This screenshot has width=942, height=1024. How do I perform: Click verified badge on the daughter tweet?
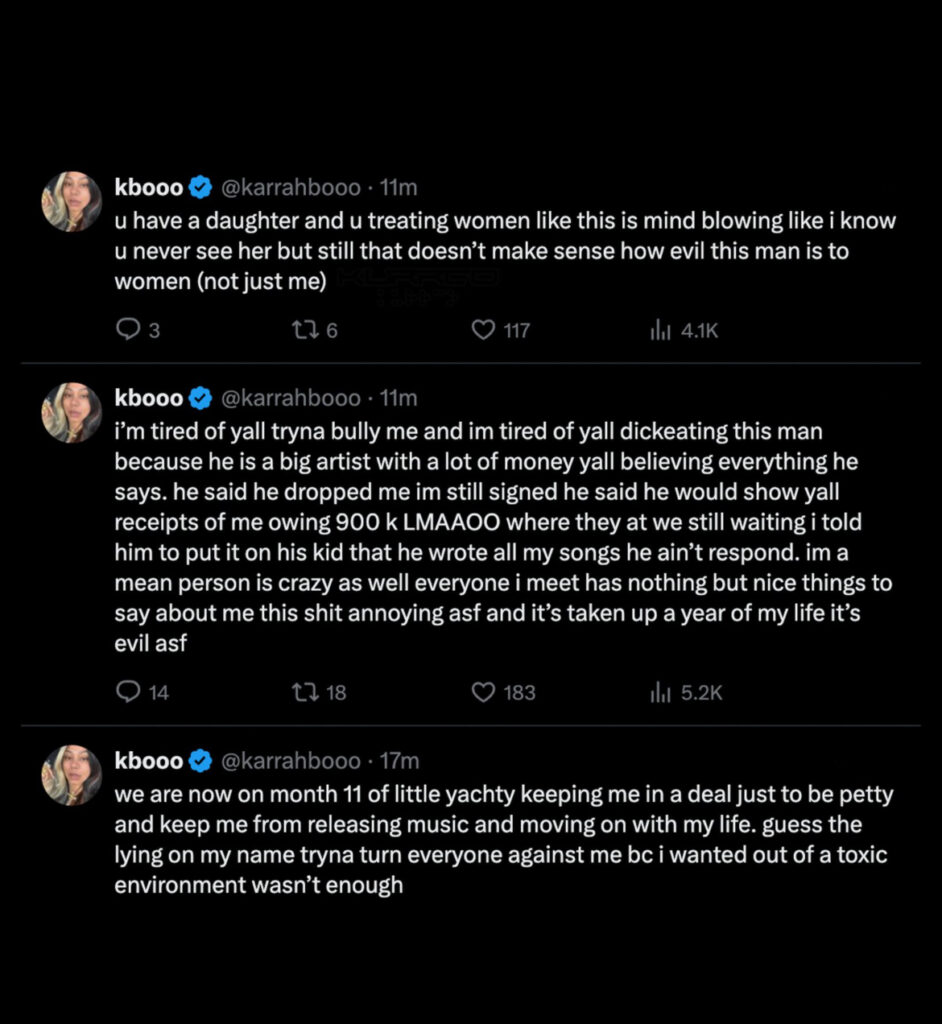click(201, 187)
